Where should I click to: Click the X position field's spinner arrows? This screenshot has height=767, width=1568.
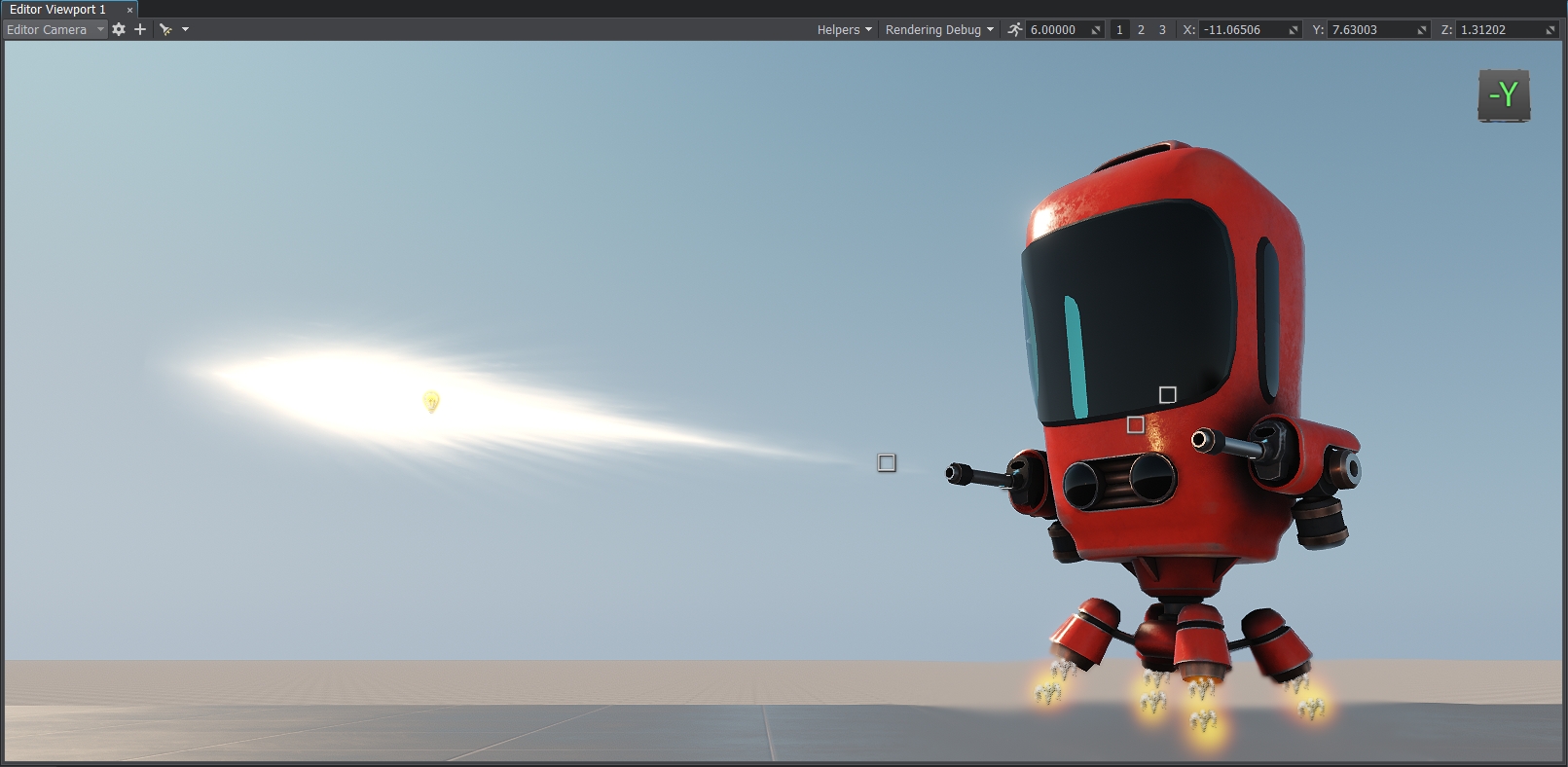pyautogui.click(x=1294, y=30)
